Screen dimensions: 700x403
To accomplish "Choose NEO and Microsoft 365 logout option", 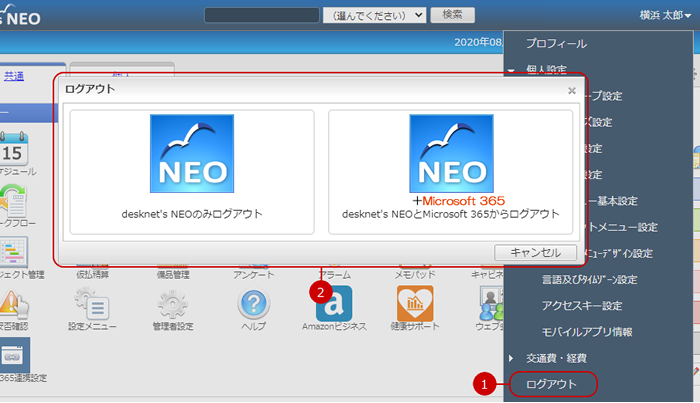I will point(450,172).
